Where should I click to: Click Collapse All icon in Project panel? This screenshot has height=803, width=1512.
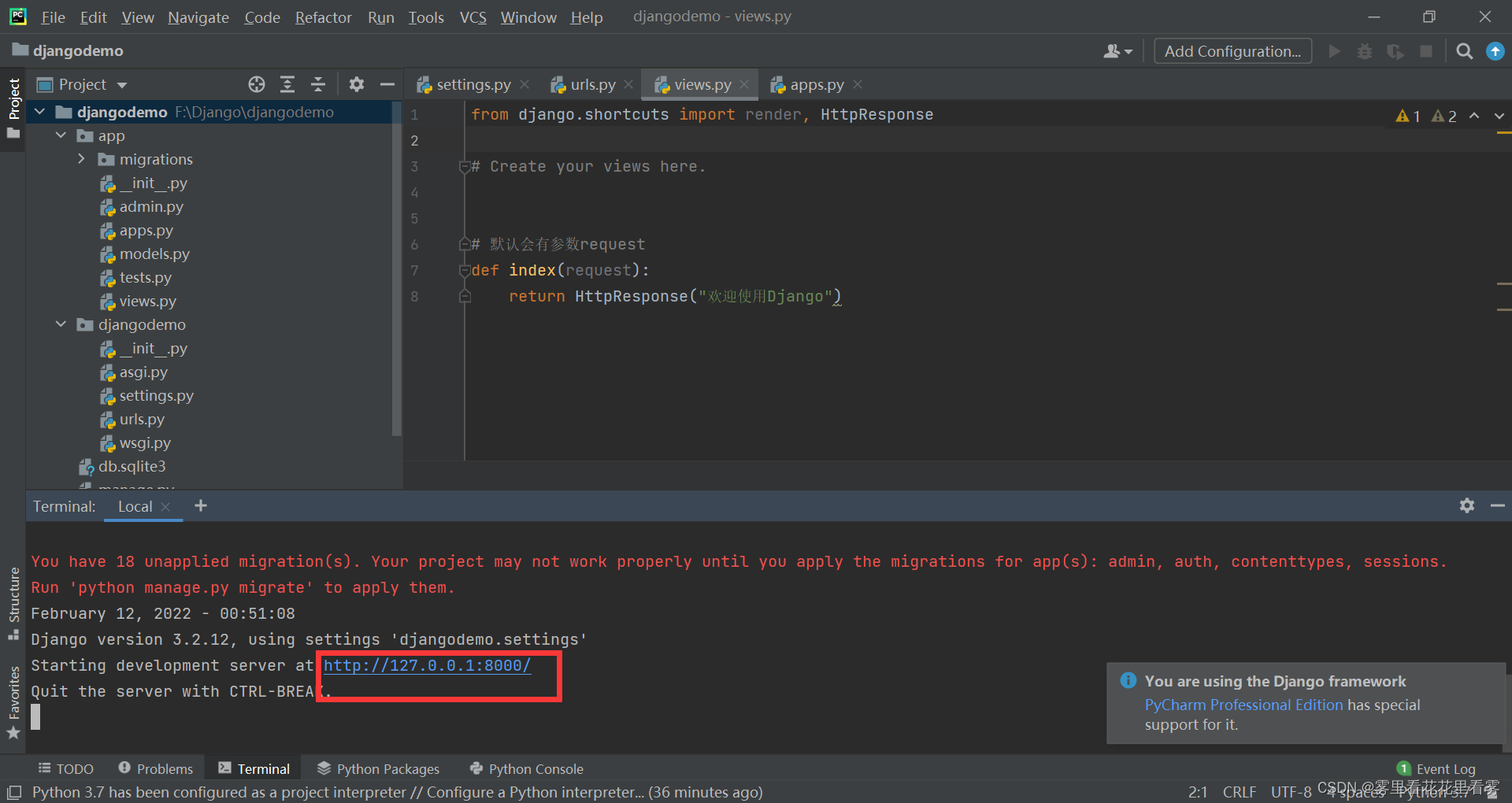318,84
